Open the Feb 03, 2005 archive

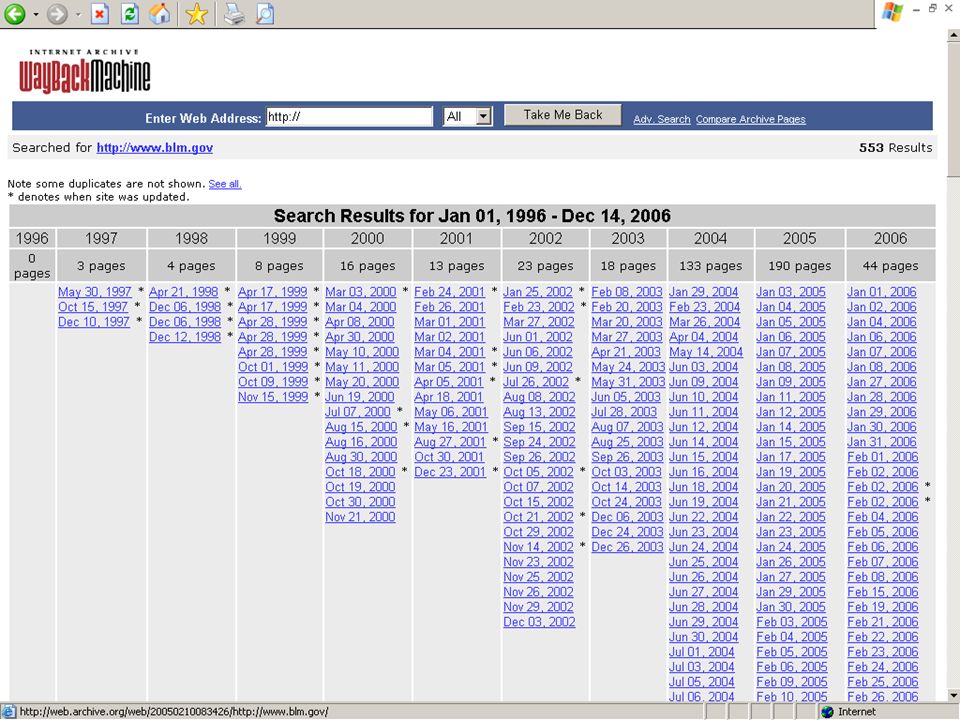(792, 622)
